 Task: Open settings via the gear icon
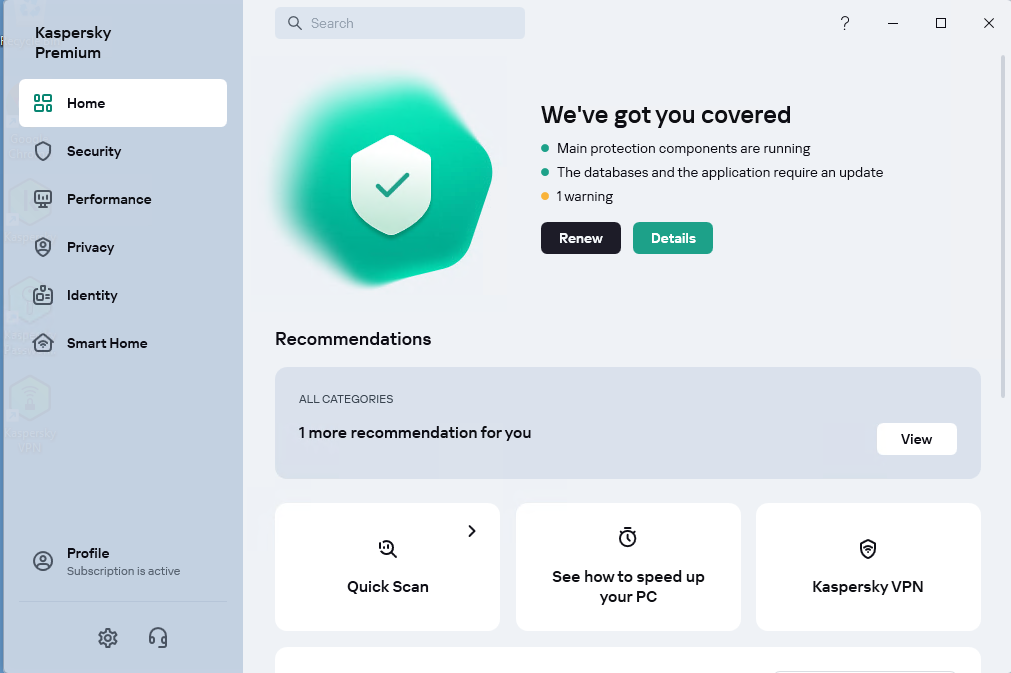point(108,638)
